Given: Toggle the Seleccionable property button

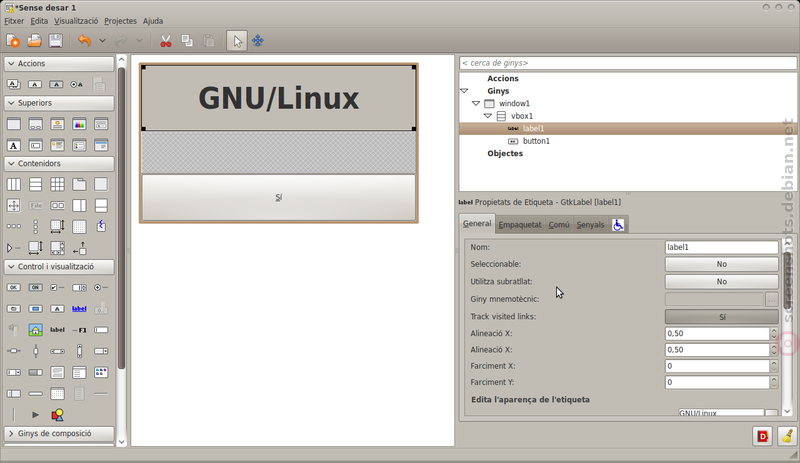Looking at the screenshot, I should pyautogui.click(x=721, y=264).
